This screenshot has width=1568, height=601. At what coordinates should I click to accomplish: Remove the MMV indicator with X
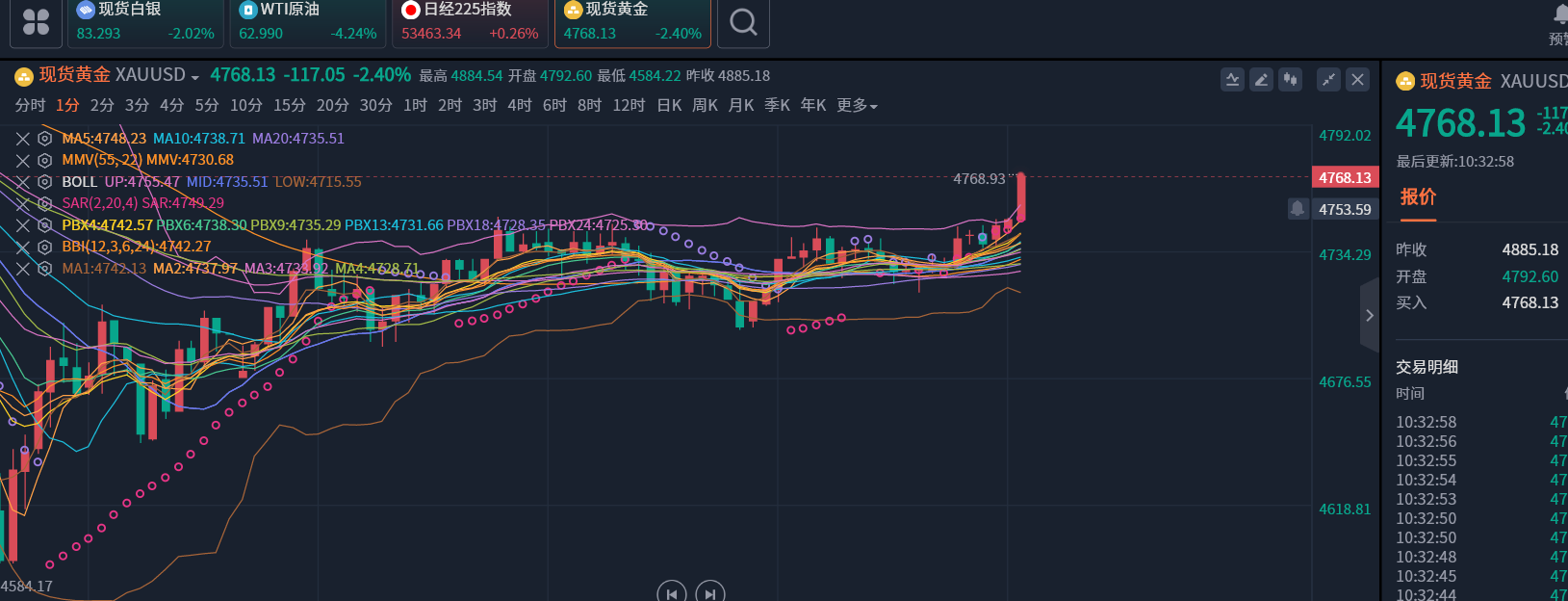[x=23, y=160]
